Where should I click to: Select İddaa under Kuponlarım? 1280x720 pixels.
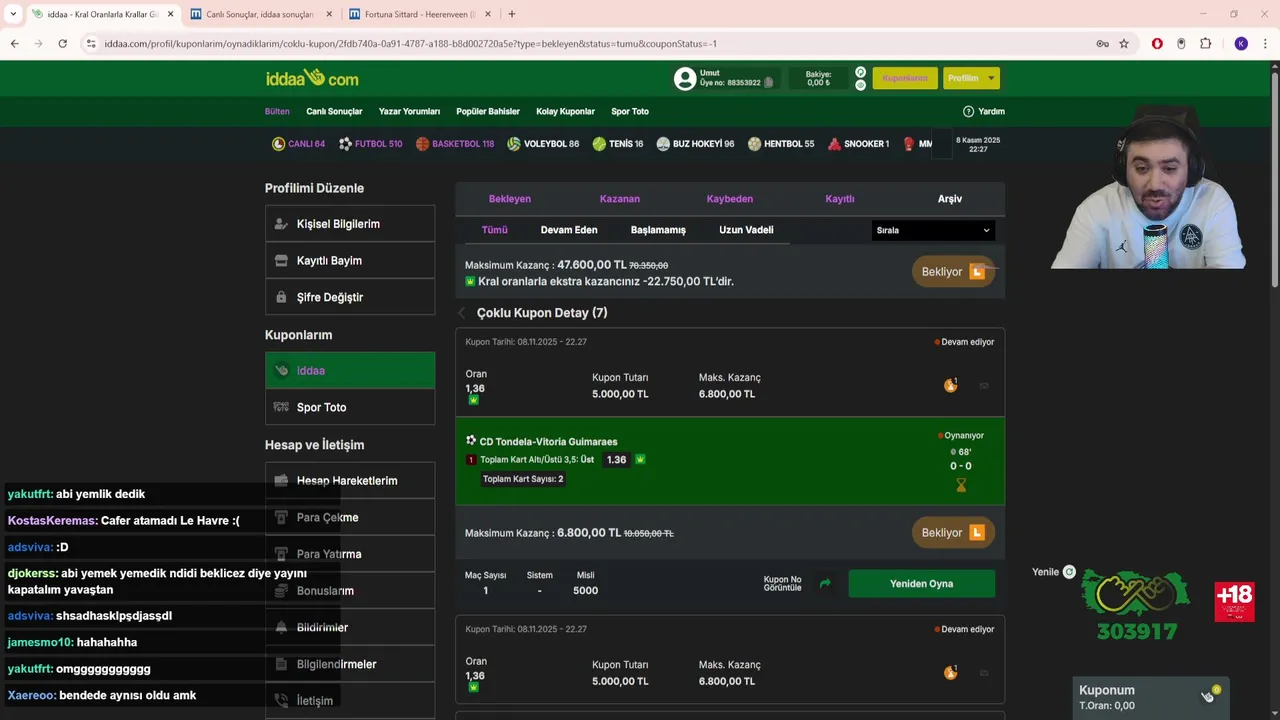click(350, 370)
